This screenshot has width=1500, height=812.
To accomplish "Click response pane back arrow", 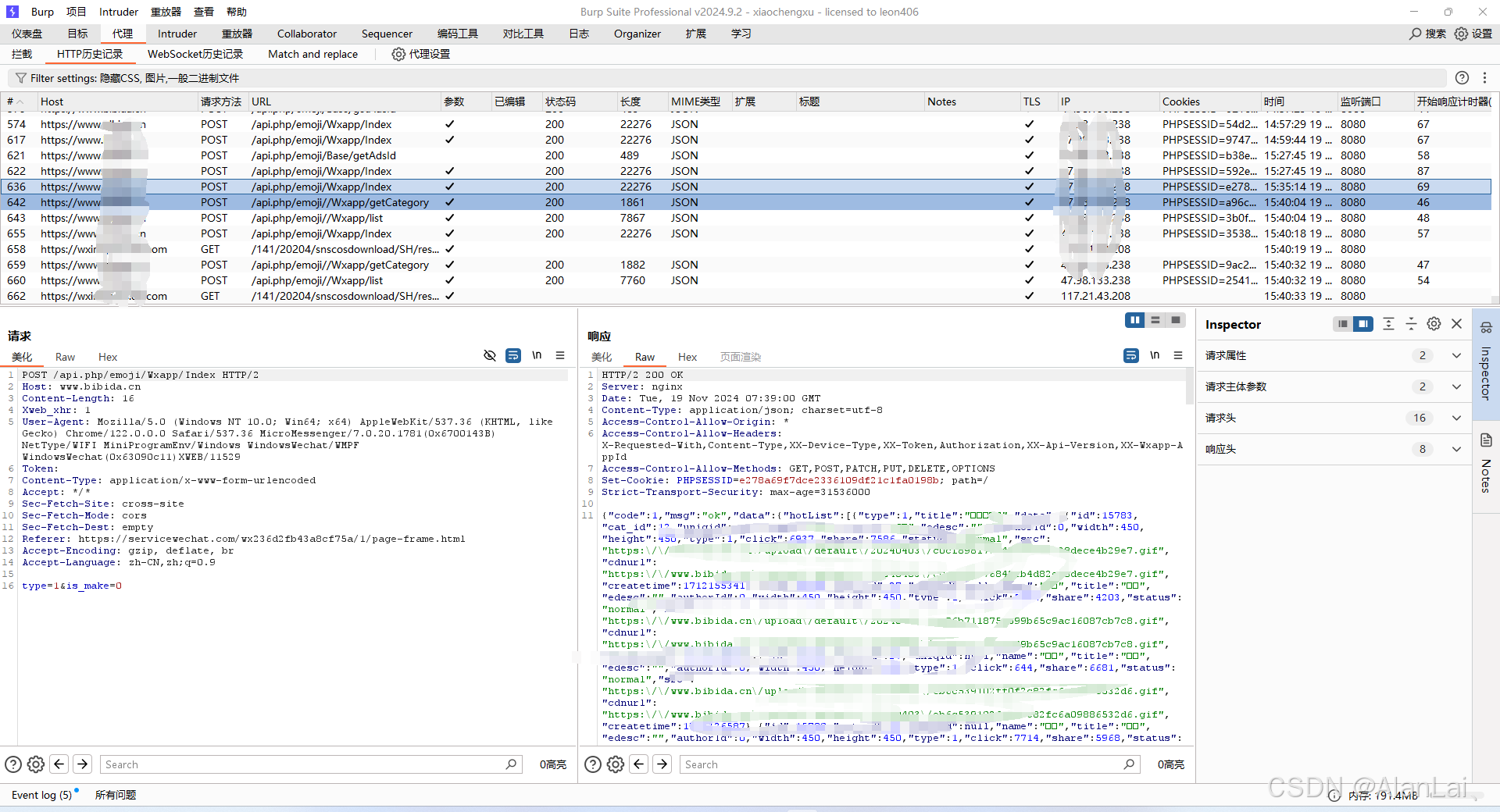I will [639, 764].
